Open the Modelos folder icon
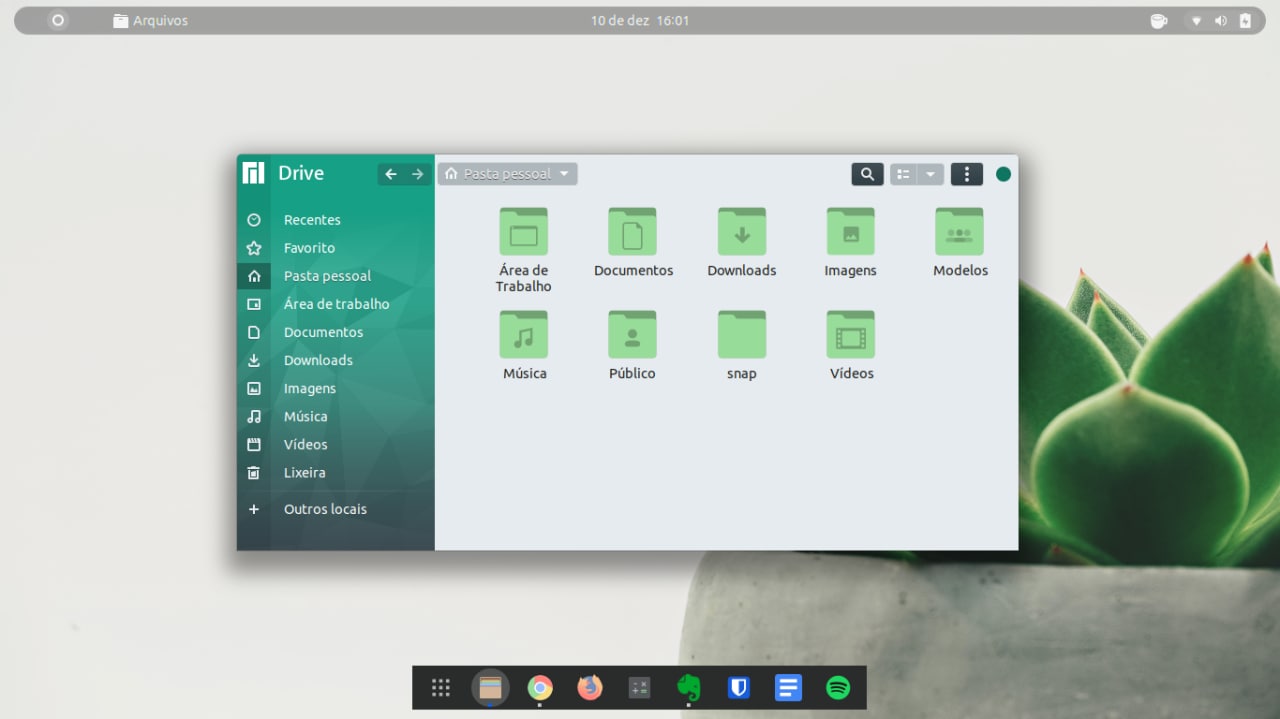 tap(959, 232)
